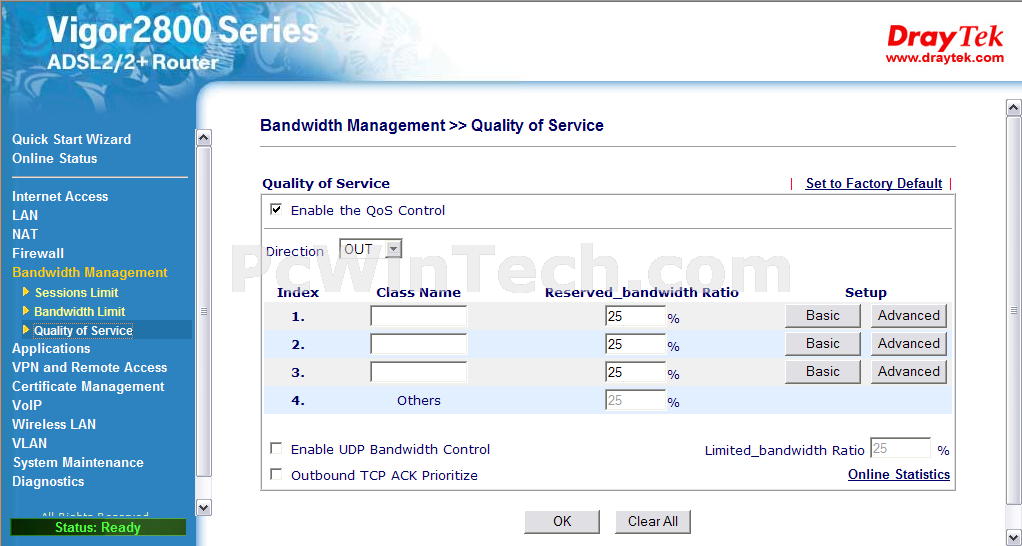Select the Quality of Service submenu item
This screenshot has height=546, width=1022.
click(x=83, y=330)
